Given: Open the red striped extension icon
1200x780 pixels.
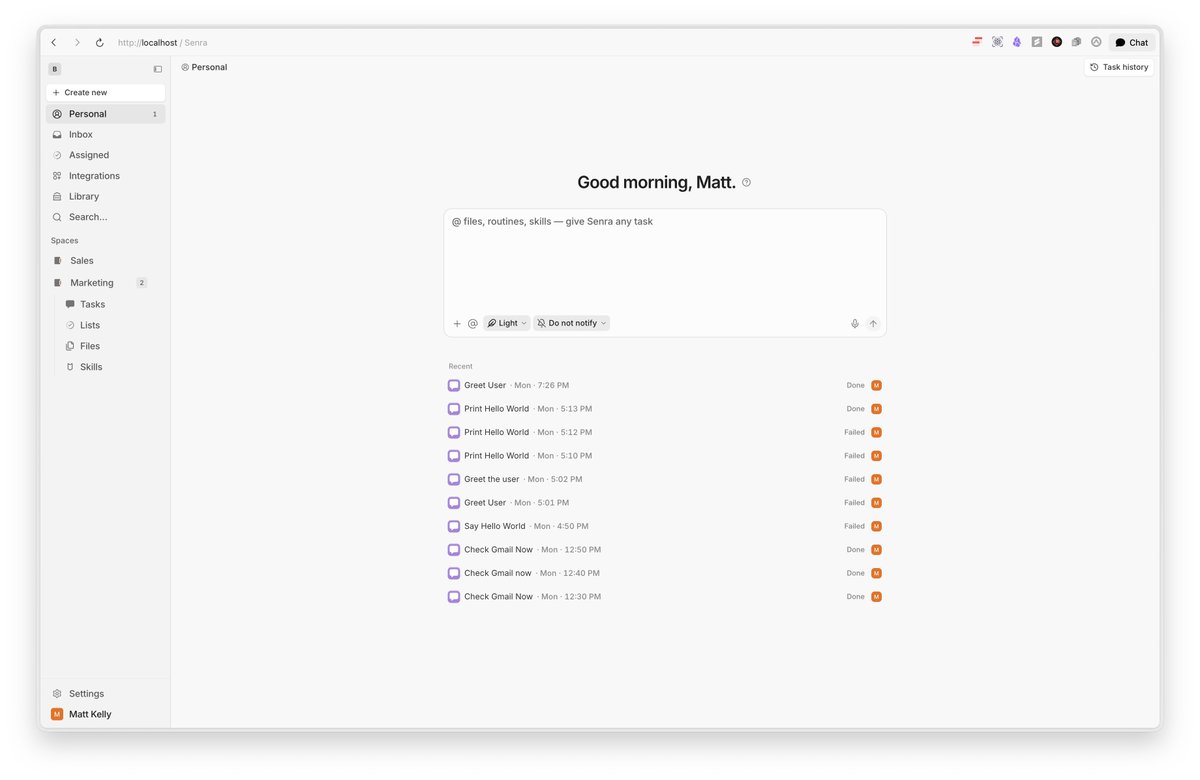Looking at the screenshot, I should 977,42.
